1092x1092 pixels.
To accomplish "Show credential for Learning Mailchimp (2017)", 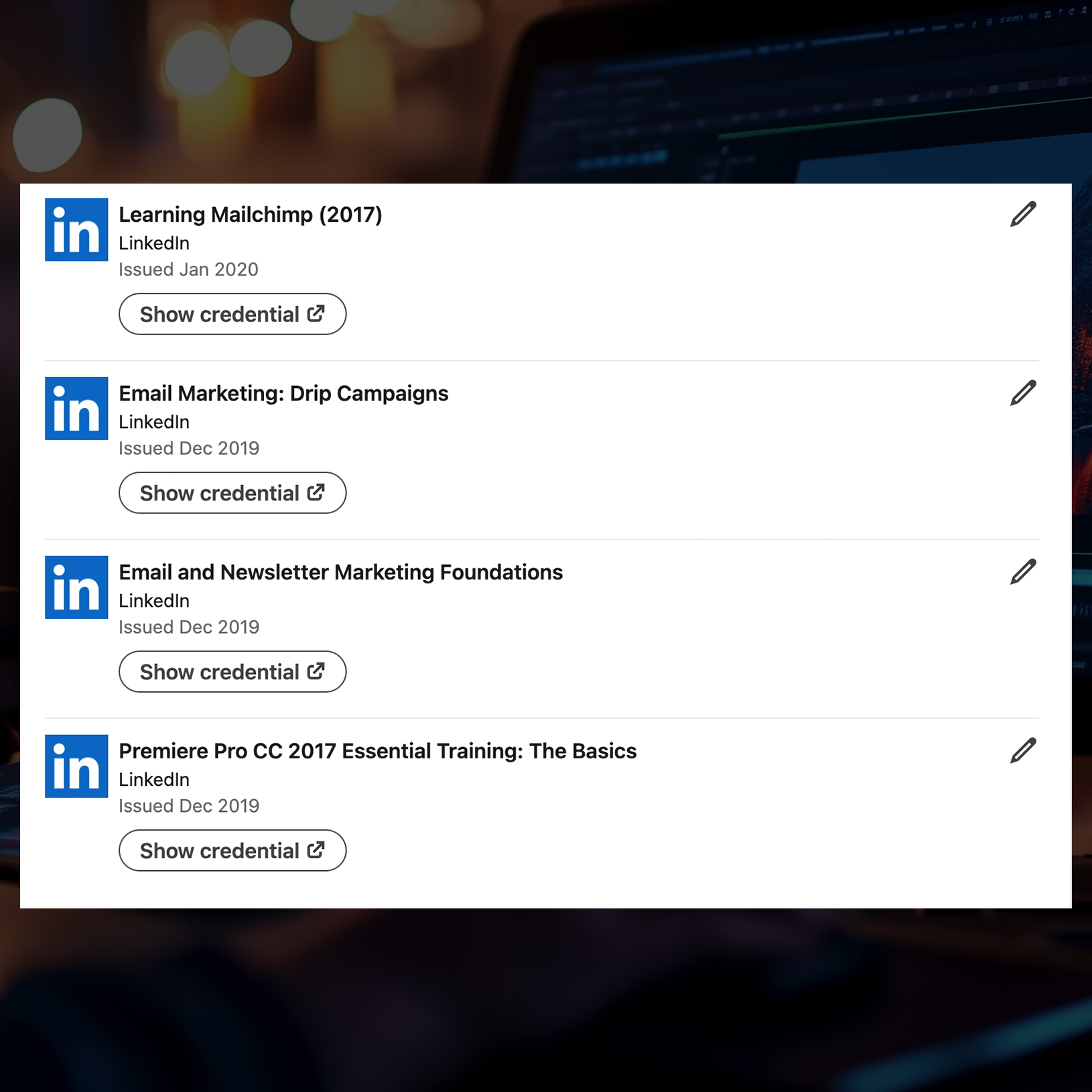I will pyautogui.click(x=232, y=314).
